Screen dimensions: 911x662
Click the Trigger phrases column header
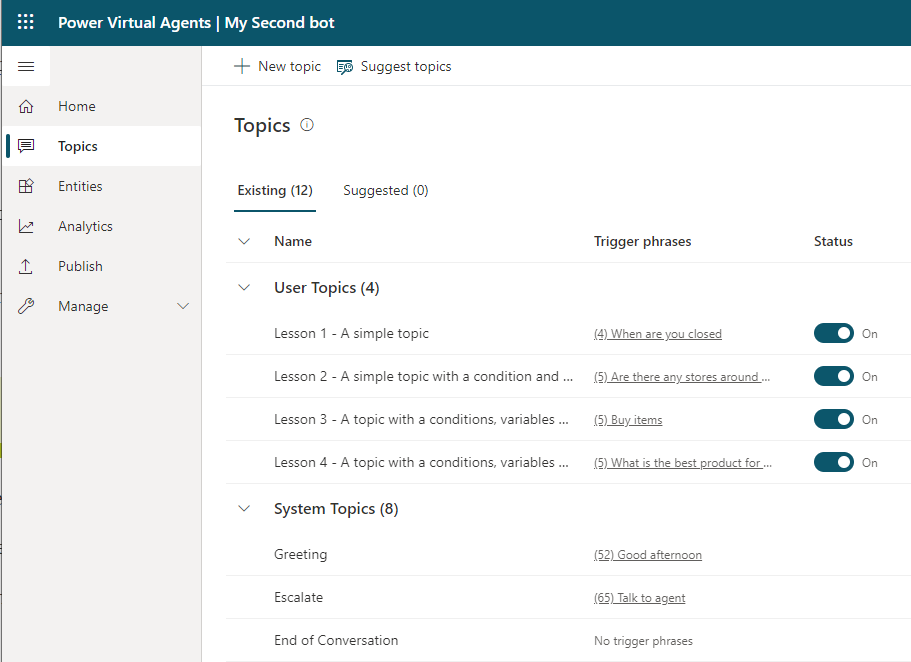643,241
